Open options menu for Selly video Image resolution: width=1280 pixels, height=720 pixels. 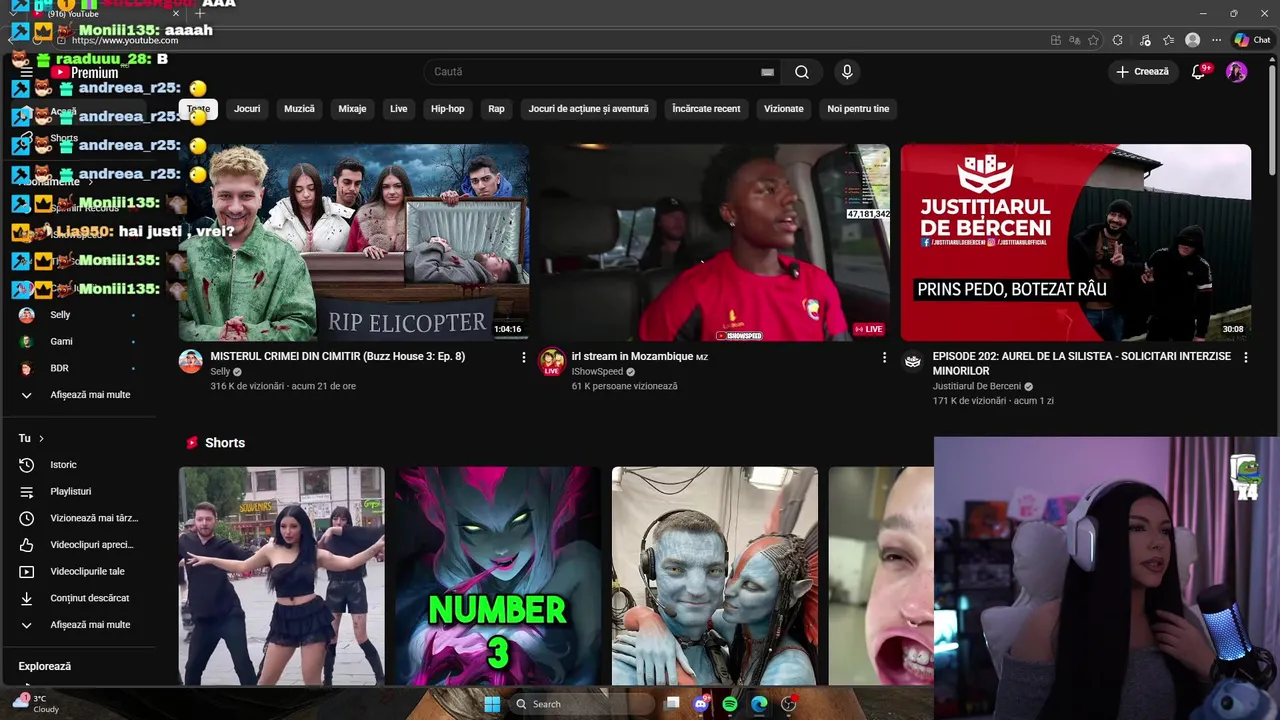pyautogui.click(x=523, y=357)
